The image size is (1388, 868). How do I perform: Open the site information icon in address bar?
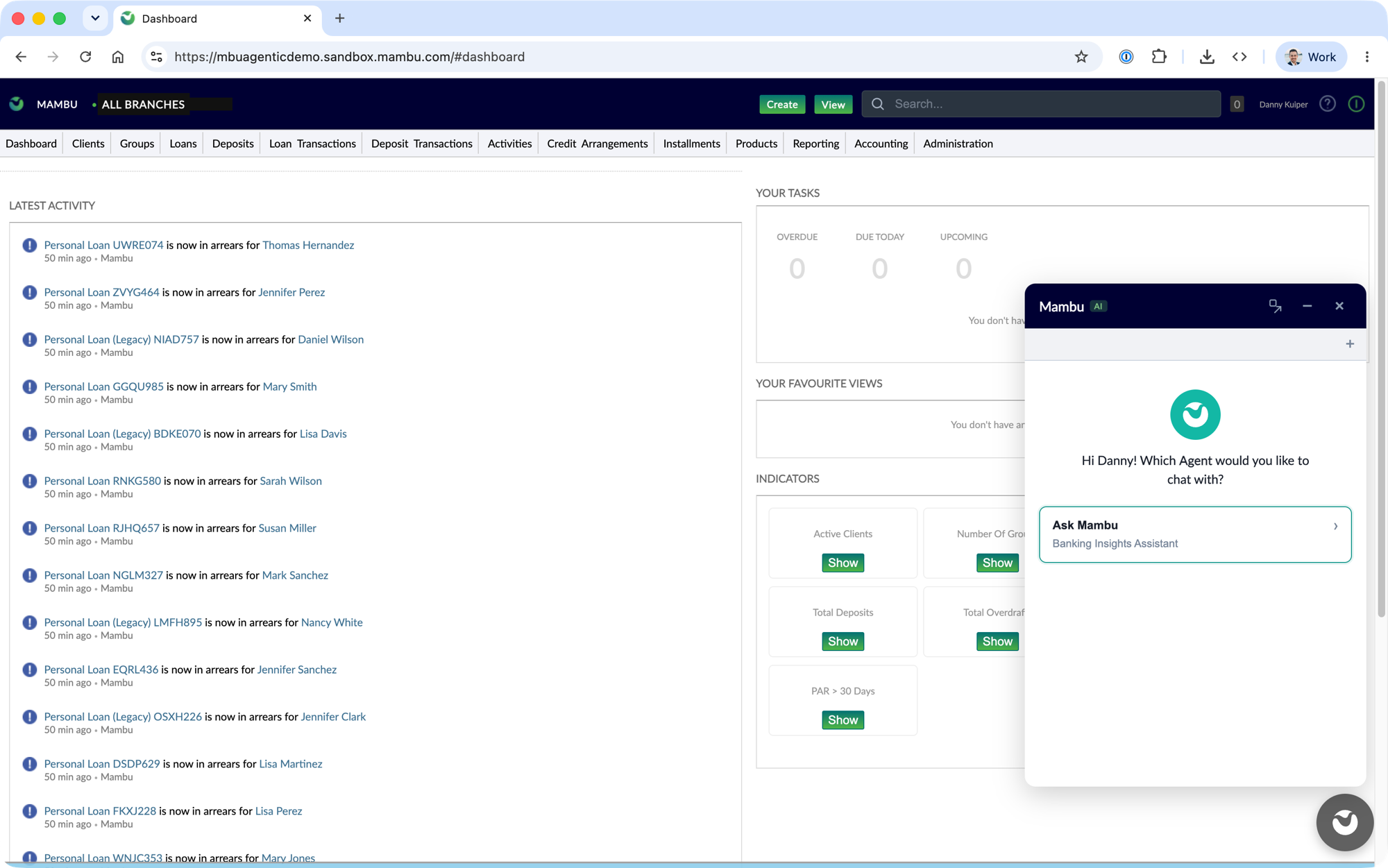pyautogui.click(x=157, y=57)
